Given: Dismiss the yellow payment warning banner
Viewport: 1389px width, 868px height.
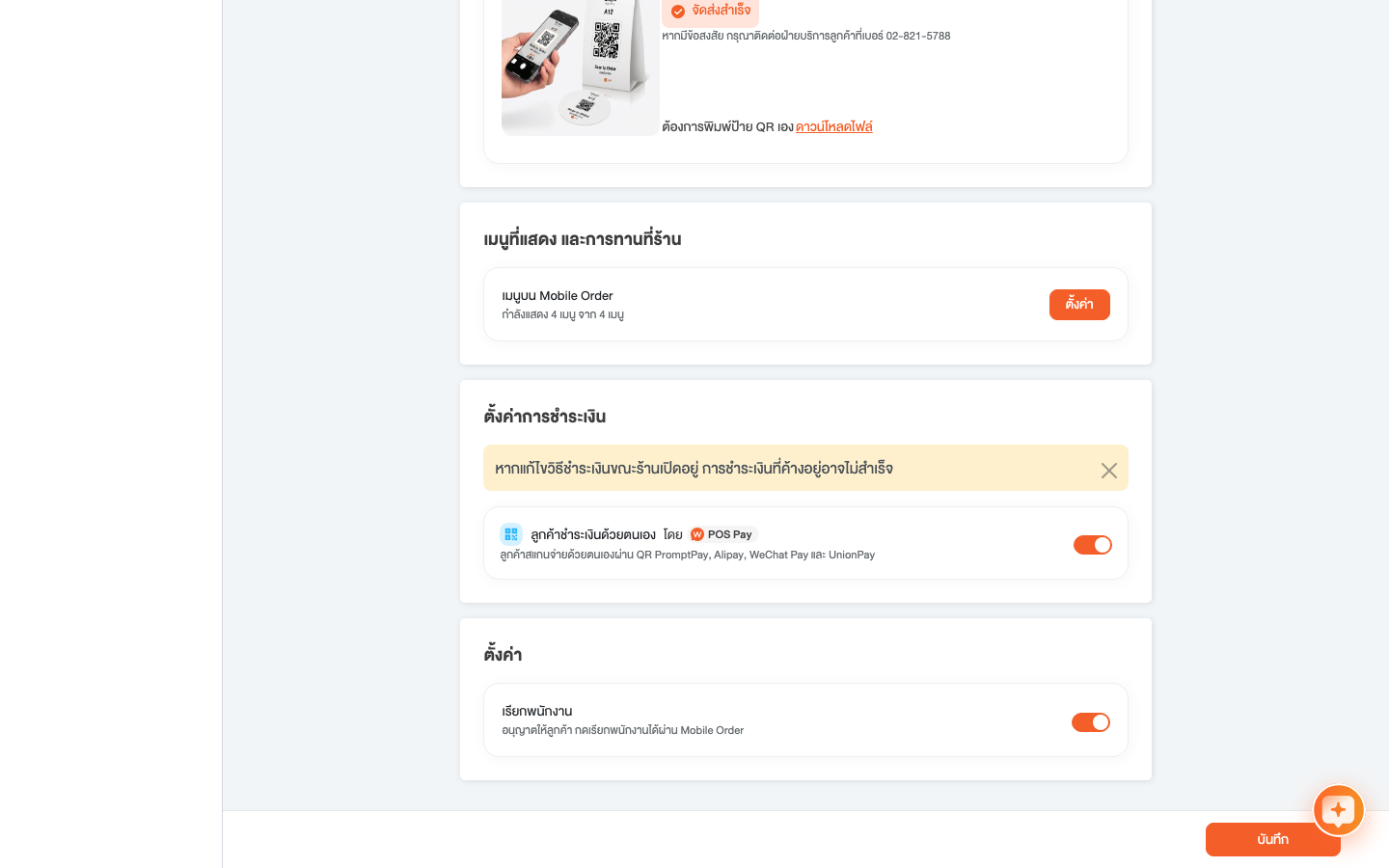Looking at the screenshot, I should (x=1109, y=471).
